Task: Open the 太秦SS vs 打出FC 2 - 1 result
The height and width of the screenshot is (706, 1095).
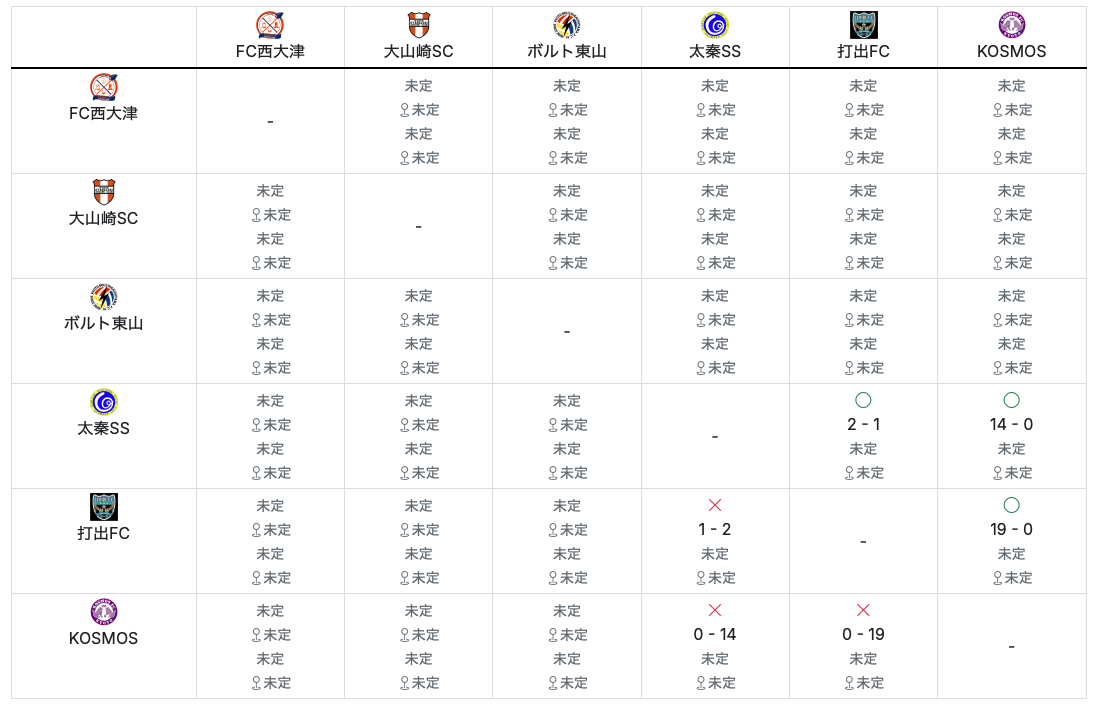Action: tap(863, 424)
